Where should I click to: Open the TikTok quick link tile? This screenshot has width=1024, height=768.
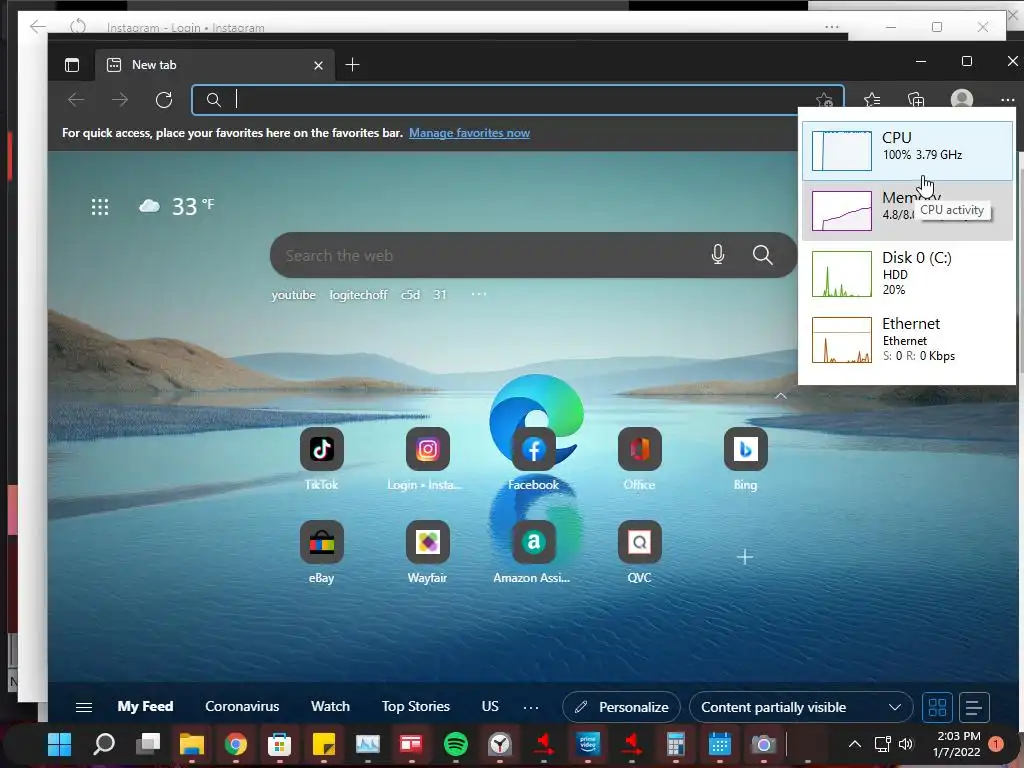pyautogui.click(x=321, y=449)
